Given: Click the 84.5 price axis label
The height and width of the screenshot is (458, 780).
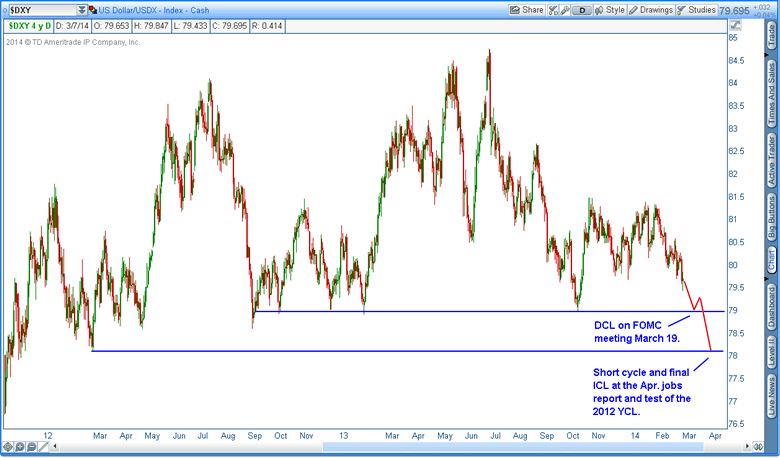Looking at the screenshot, I should click(736, 61).
